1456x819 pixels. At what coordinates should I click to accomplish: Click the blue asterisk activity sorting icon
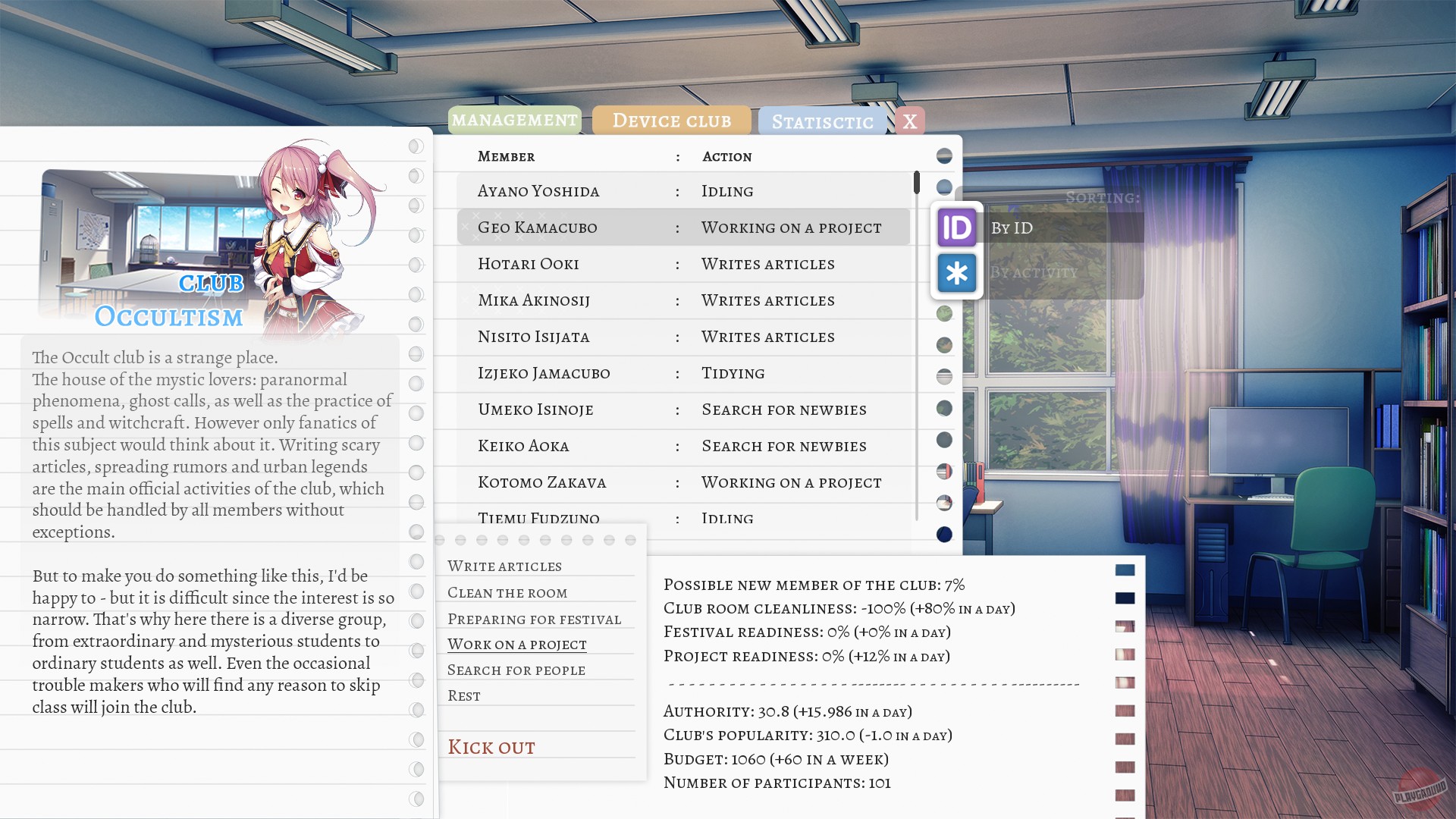956,273
